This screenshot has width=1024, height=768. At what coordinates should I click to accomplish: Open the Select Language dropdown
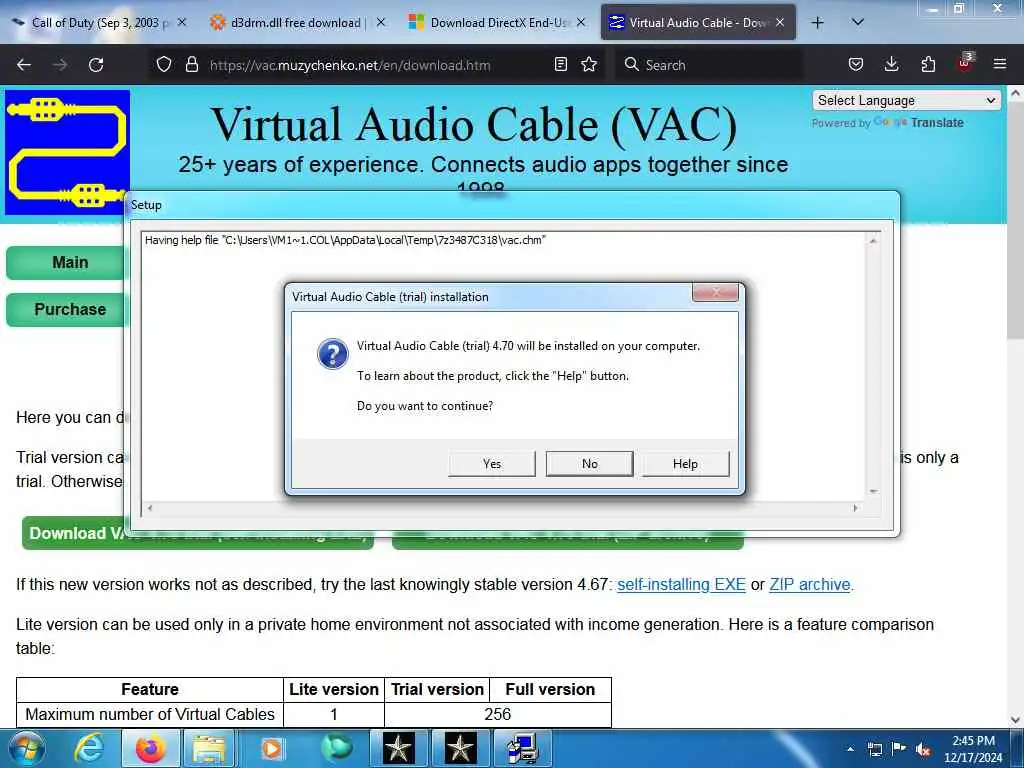906,101
